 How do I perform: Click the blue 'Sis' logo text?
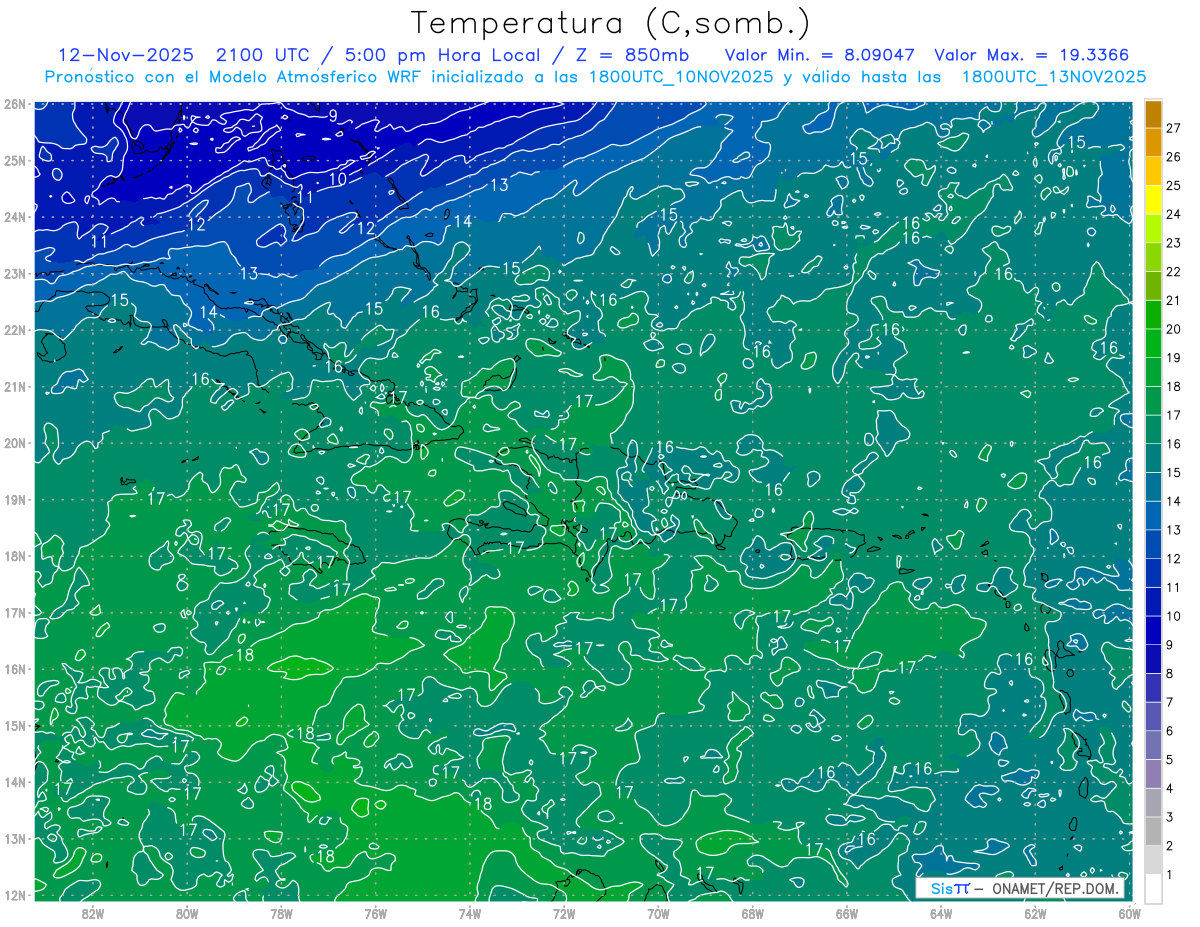point(943,888)
